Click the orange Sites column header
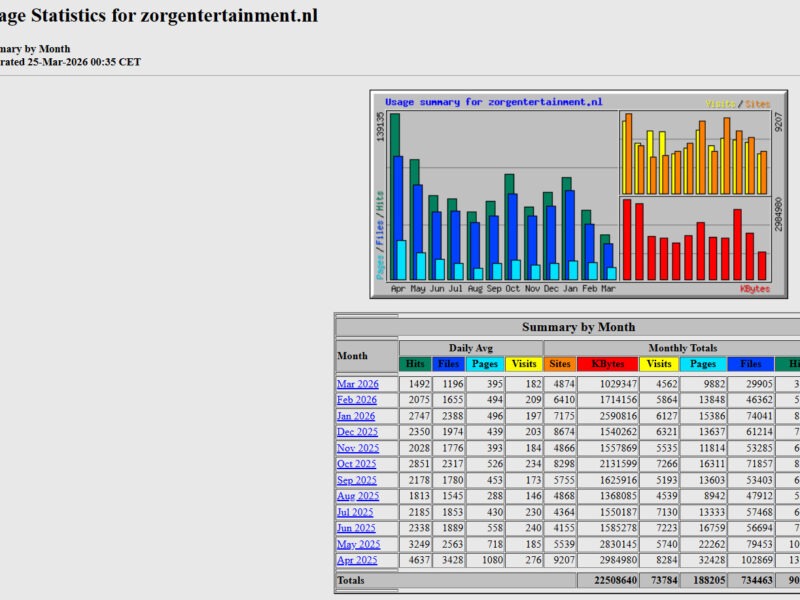This screenshot has width=800, height=600. pyautogui.click(x=560, y=364)
